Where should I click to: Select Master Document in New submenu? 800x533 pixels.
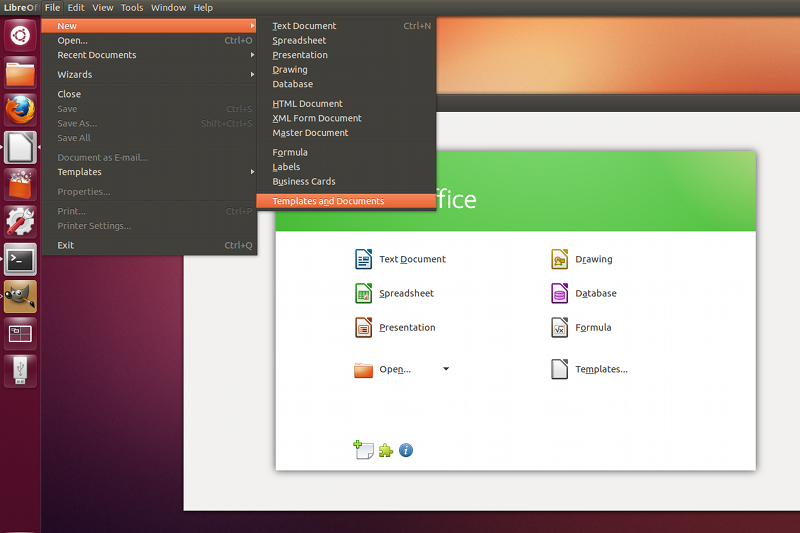346,133
